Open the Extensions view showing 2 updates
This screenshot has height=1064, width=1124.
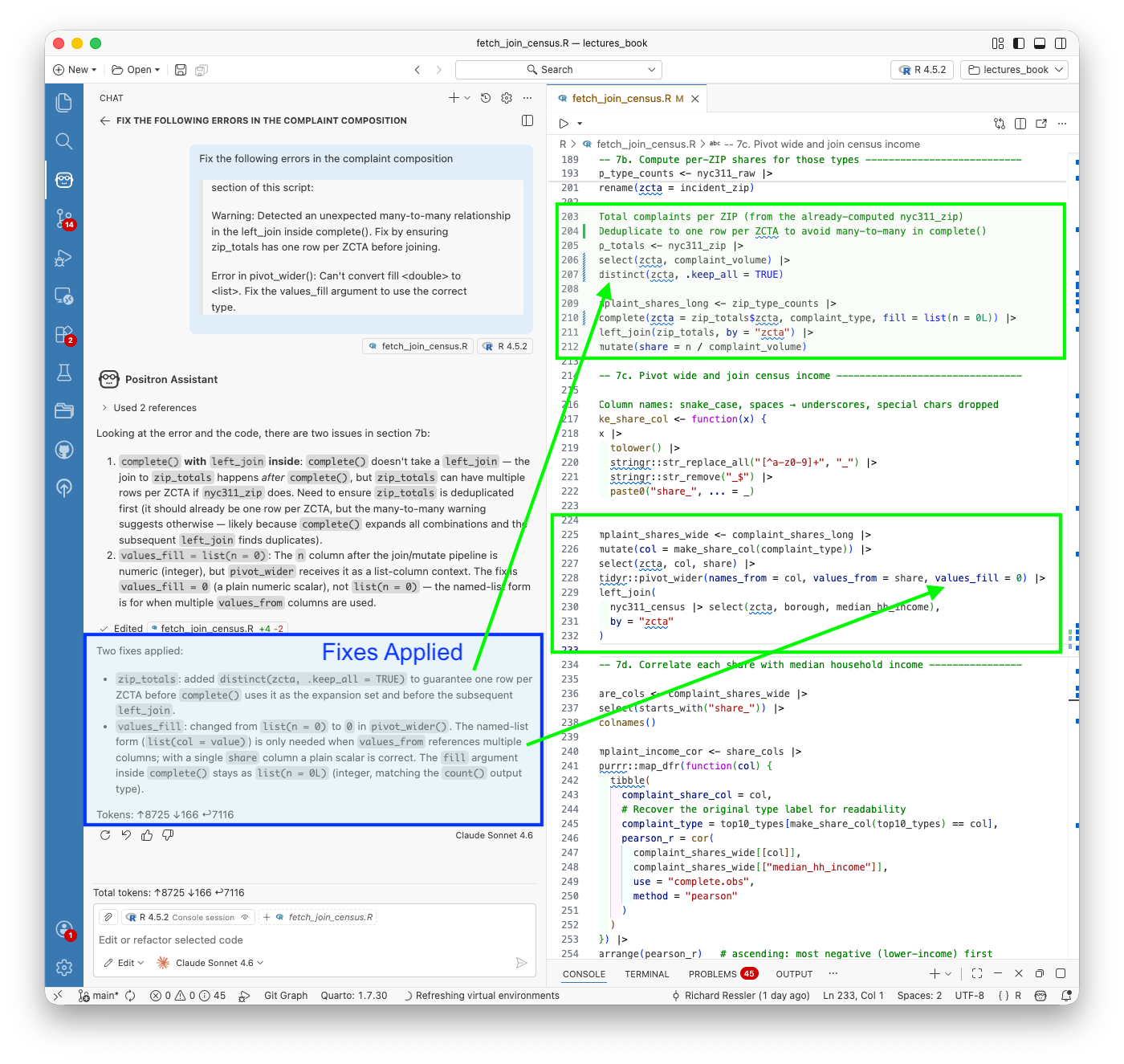click(x=64, y=335)
